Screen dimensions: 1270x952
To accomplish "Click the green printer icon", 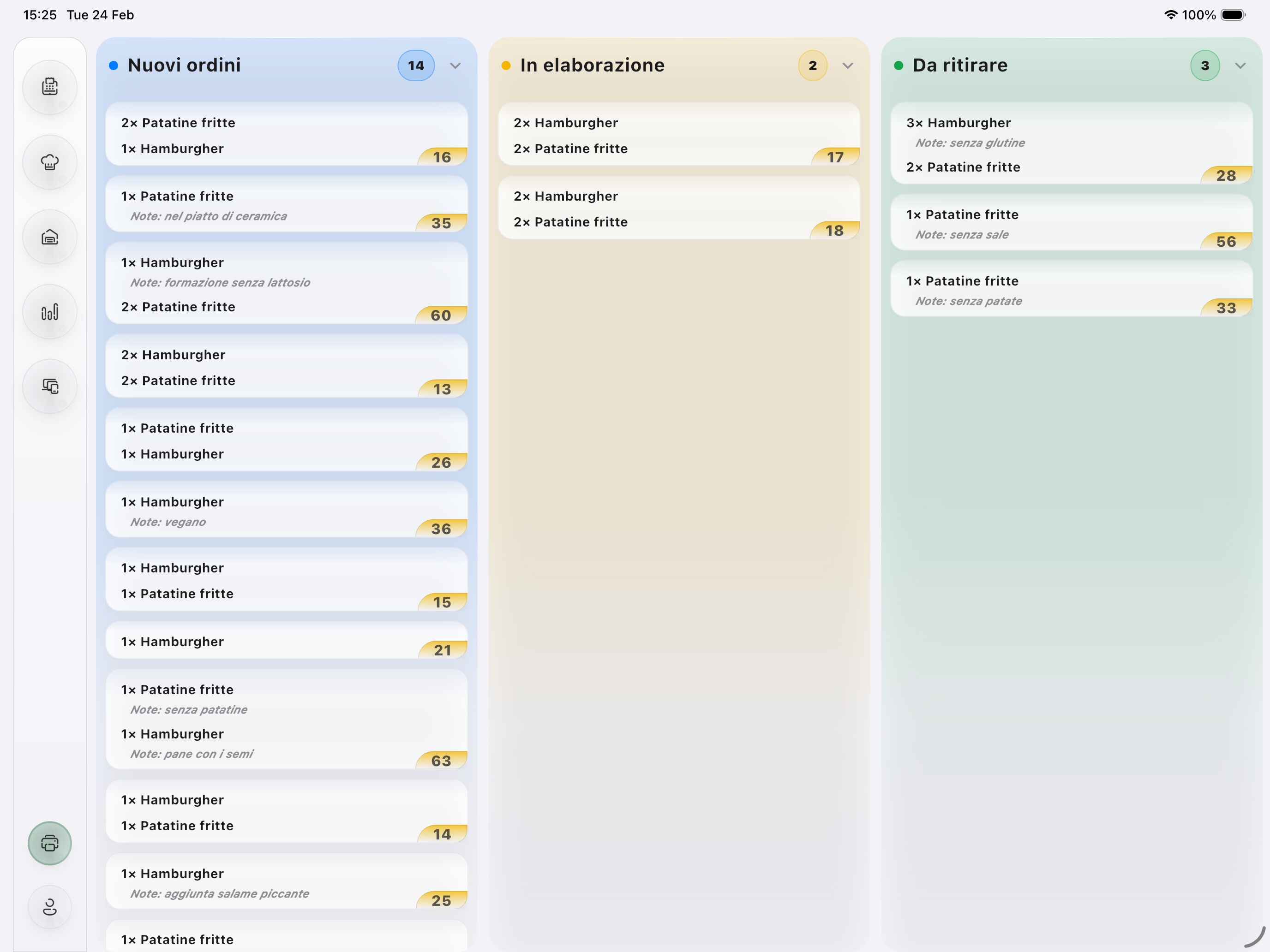I will [49, 844].
